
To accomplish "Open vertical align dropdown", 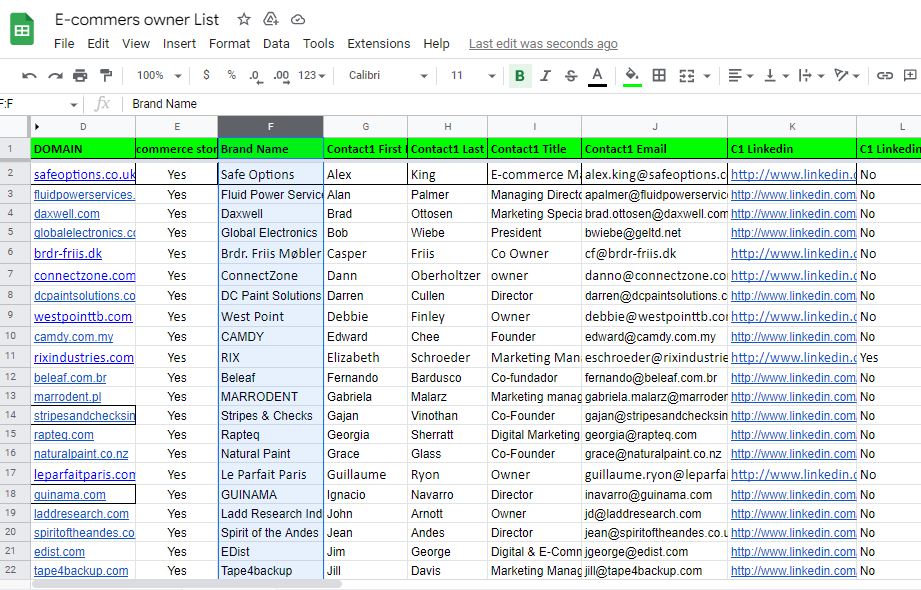I will coord(776,75).
